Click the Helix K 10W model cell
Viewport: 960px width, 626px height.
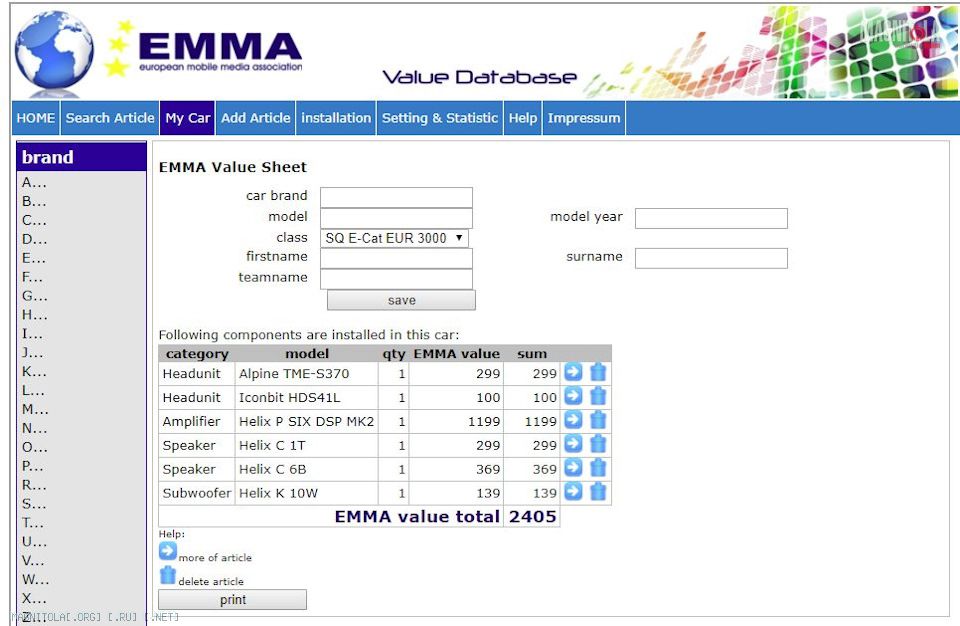point(306,493)
